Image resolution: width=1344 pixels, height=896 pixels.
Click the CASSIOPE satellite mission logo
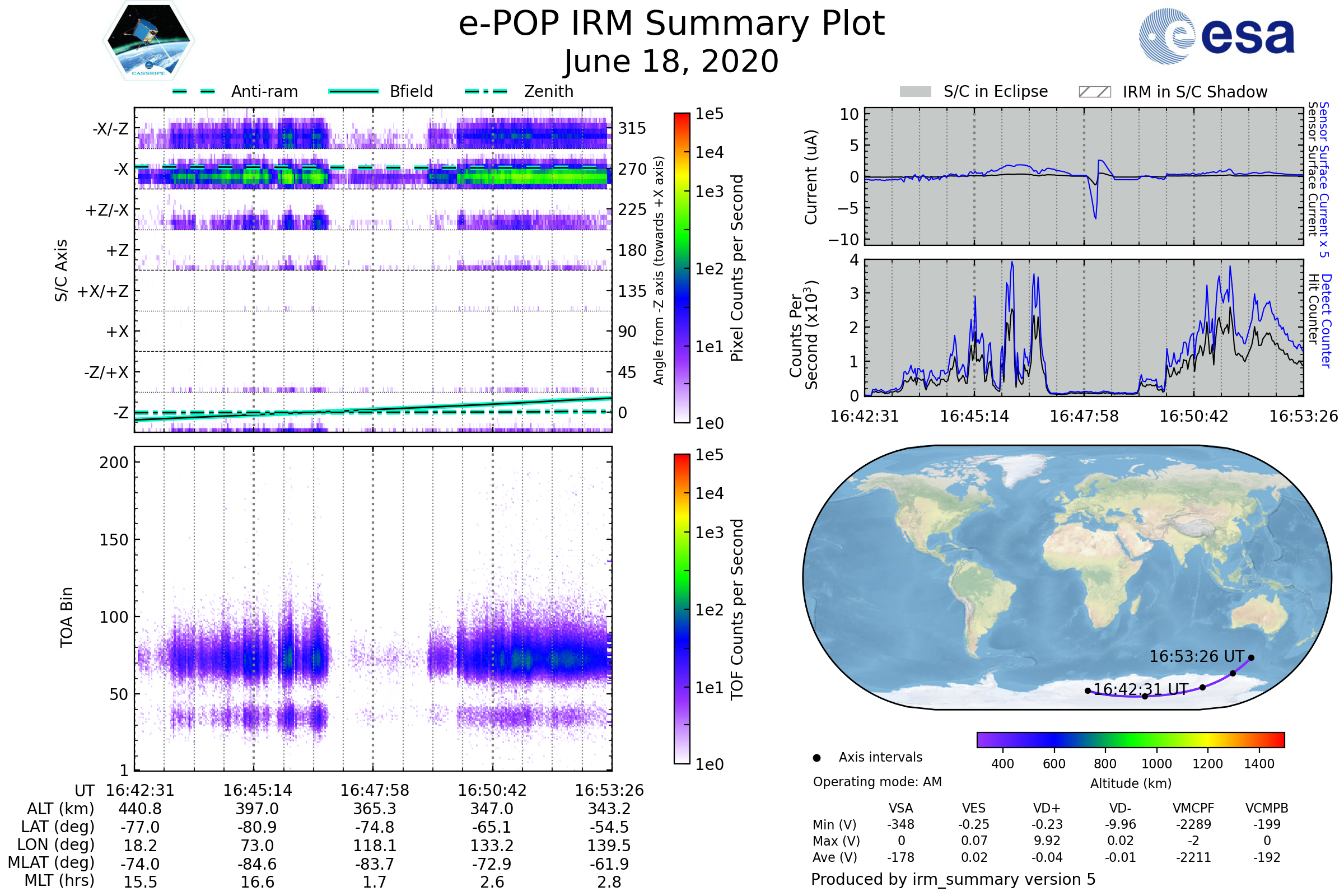148,41
